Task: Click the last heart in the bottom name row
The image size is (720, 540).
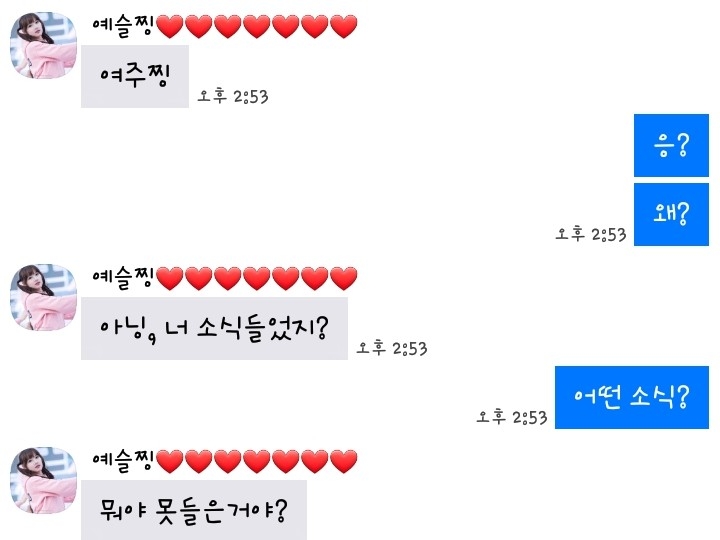Action: (x=343, y=461)
